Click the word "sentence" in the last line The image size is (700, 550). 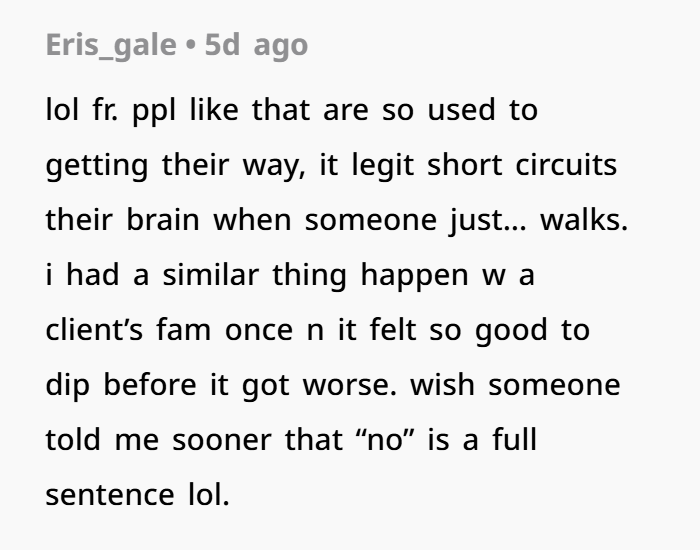point(110,496)
